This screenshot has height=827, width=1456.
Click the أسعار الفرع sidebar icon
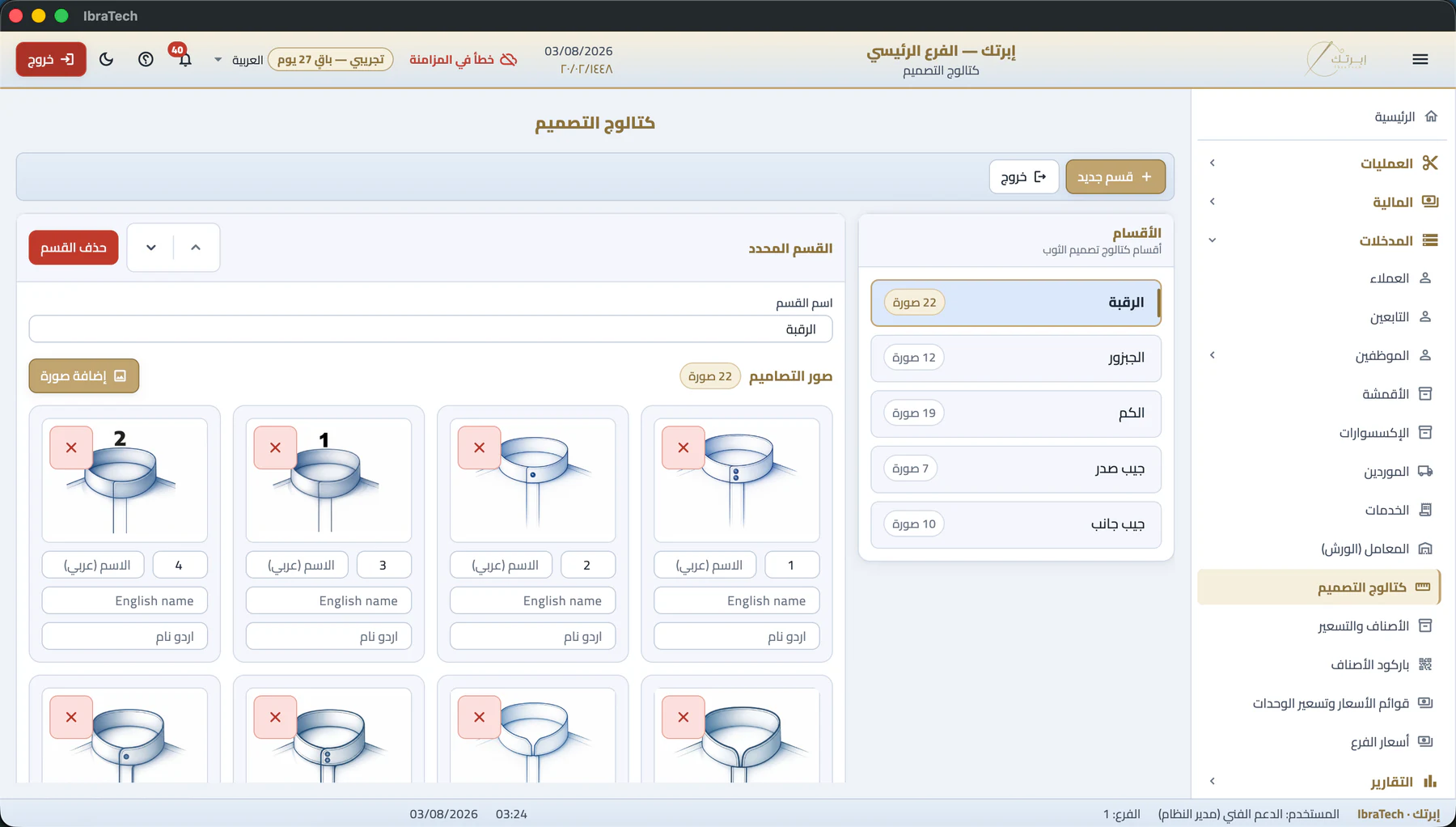pos(1425,741)
